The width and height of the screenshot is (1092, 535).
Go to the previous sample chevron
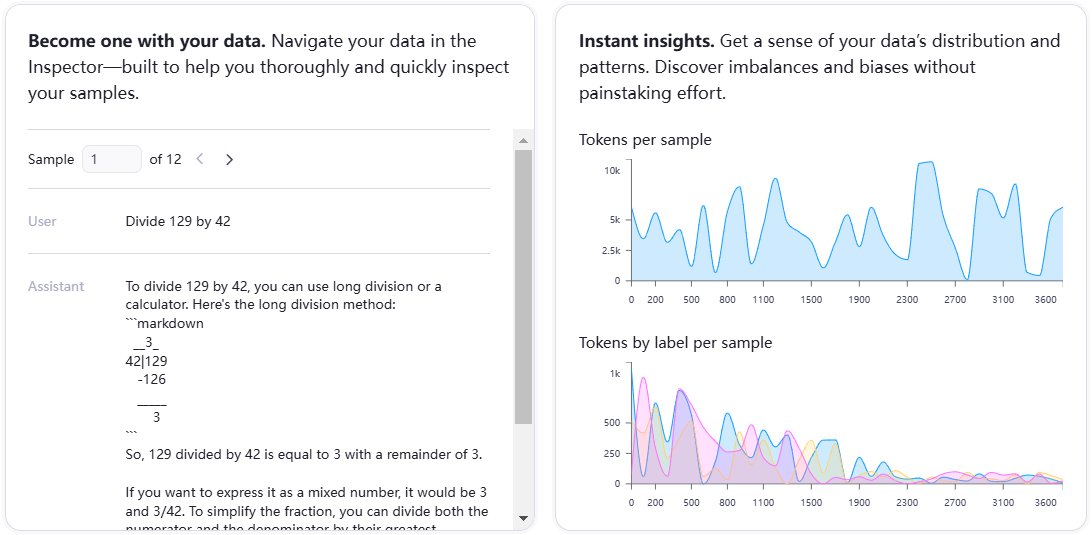(200, 159)
